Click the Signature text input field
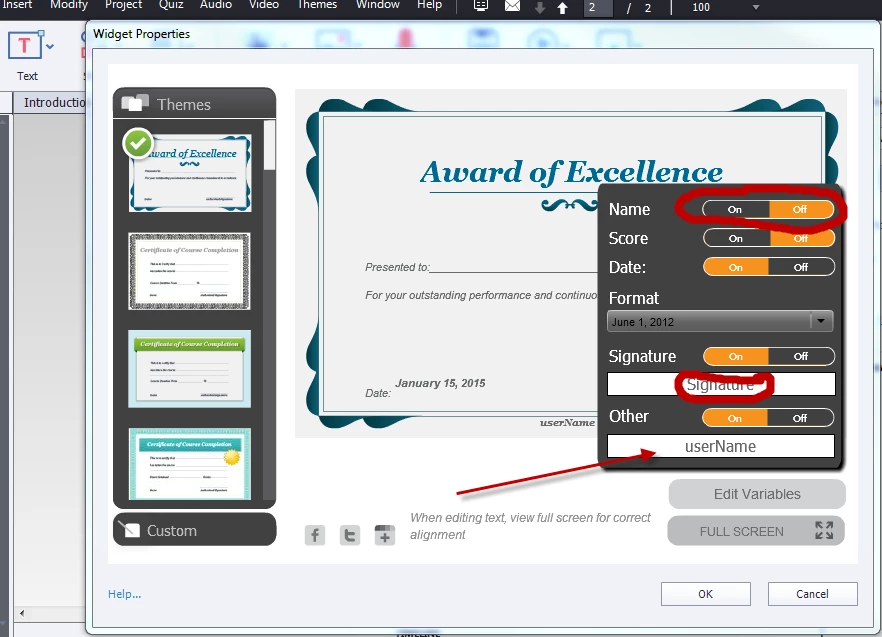Viewport: 882px width, 637px height. pos(721,385)
